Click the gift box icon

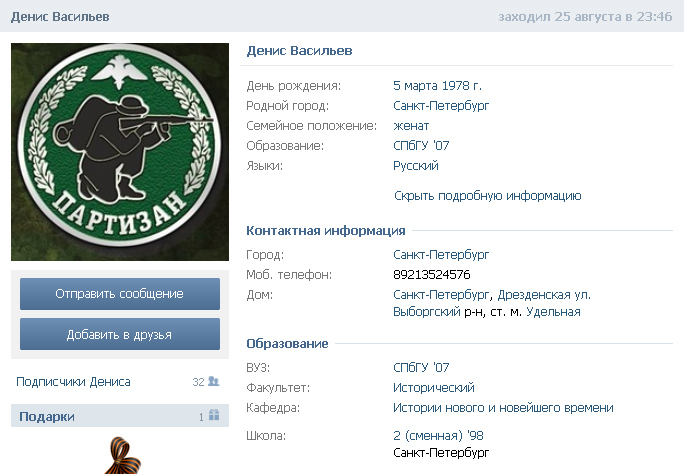coord(213,416)
